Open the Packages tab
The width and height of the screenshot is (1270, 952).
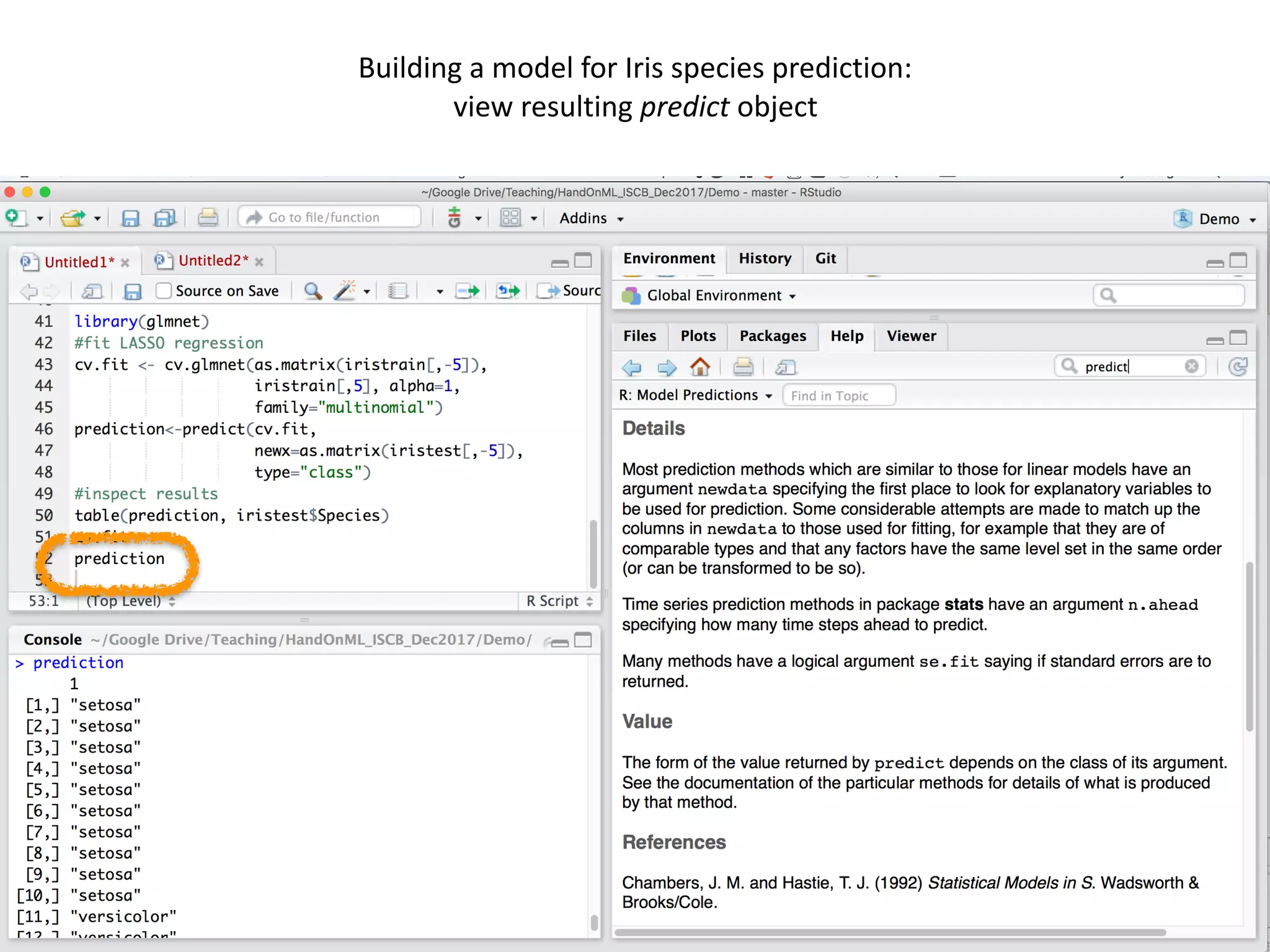773,336
